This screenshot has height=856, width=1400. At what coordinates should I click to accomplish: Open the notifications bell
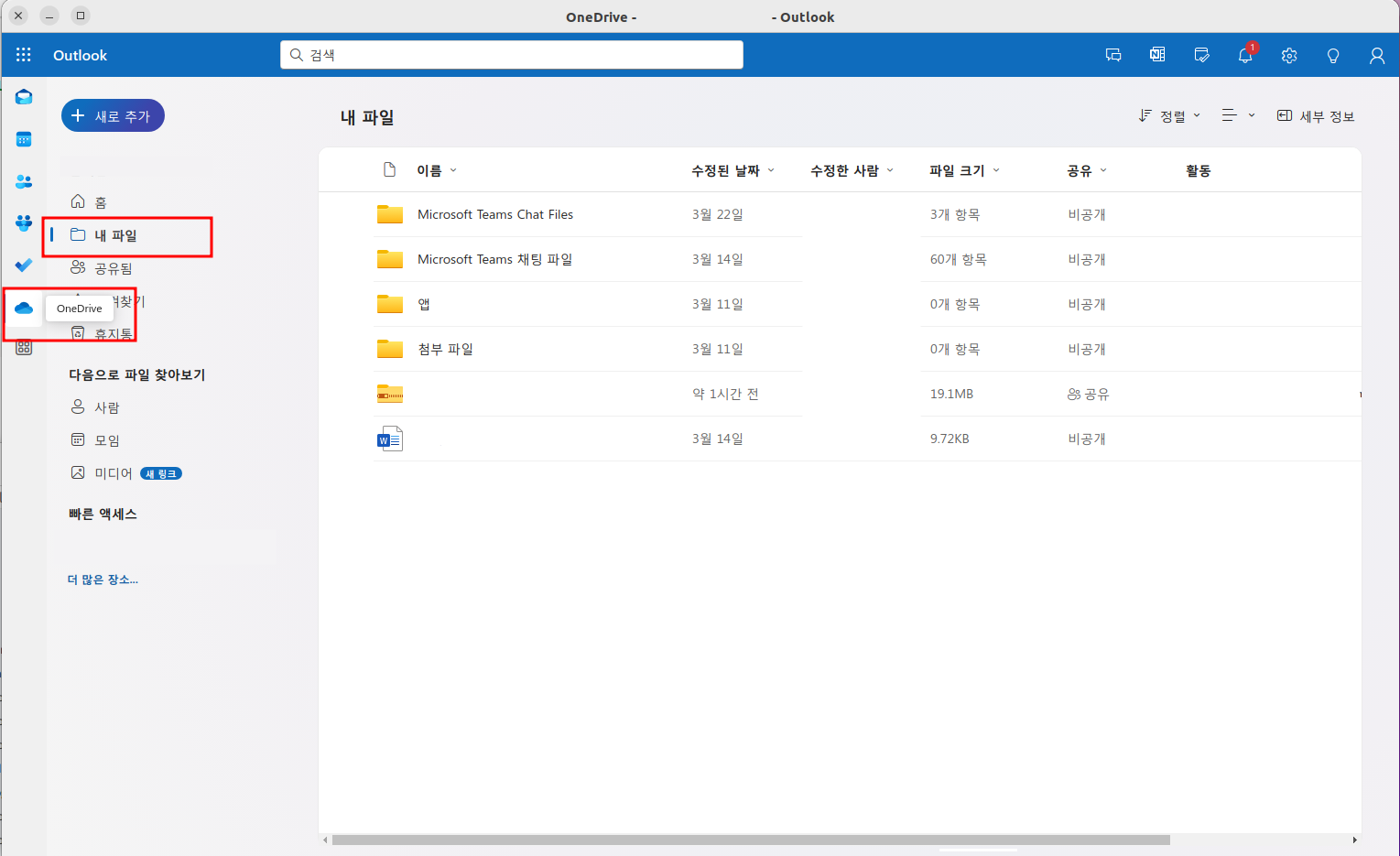pos(1245,55)
